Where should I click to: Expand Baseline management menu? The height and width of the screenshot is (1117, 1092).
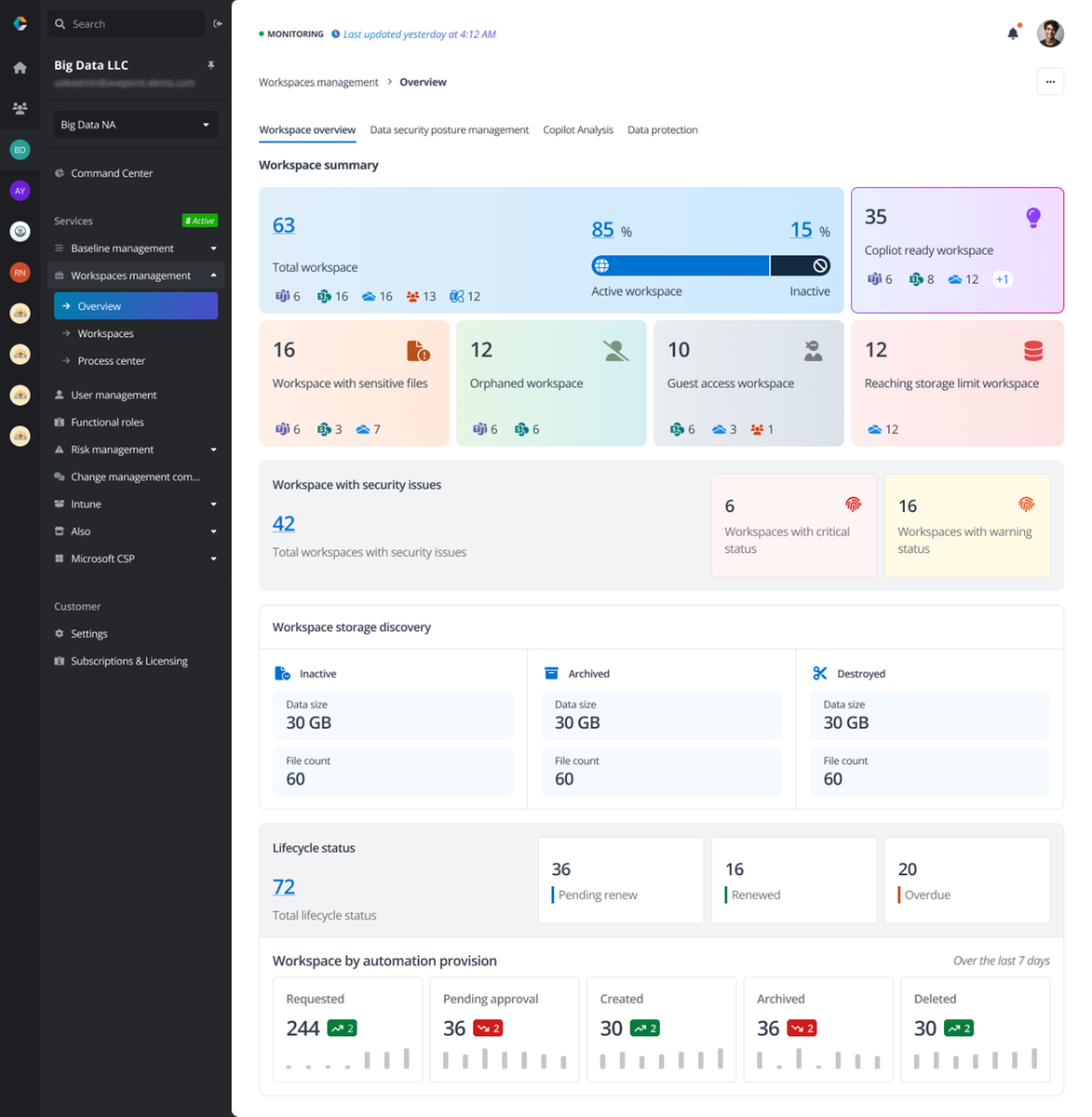click(x=136, y=249)
